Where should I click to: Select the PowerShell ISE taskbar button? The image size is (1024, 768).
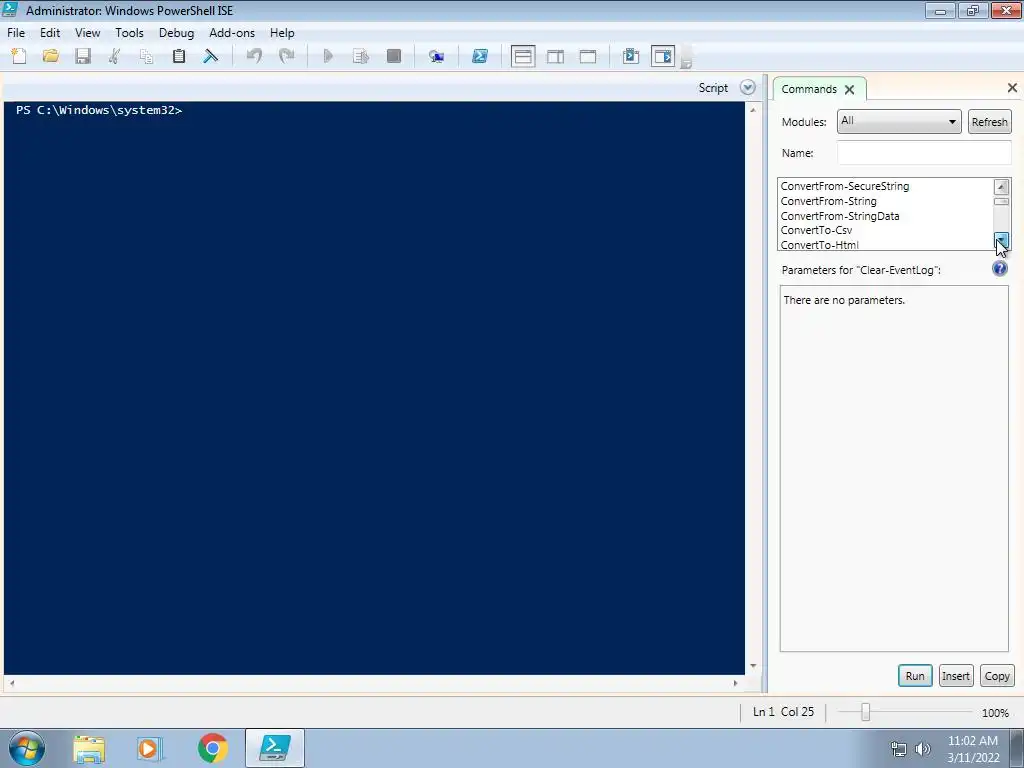(x=275, y=748)
